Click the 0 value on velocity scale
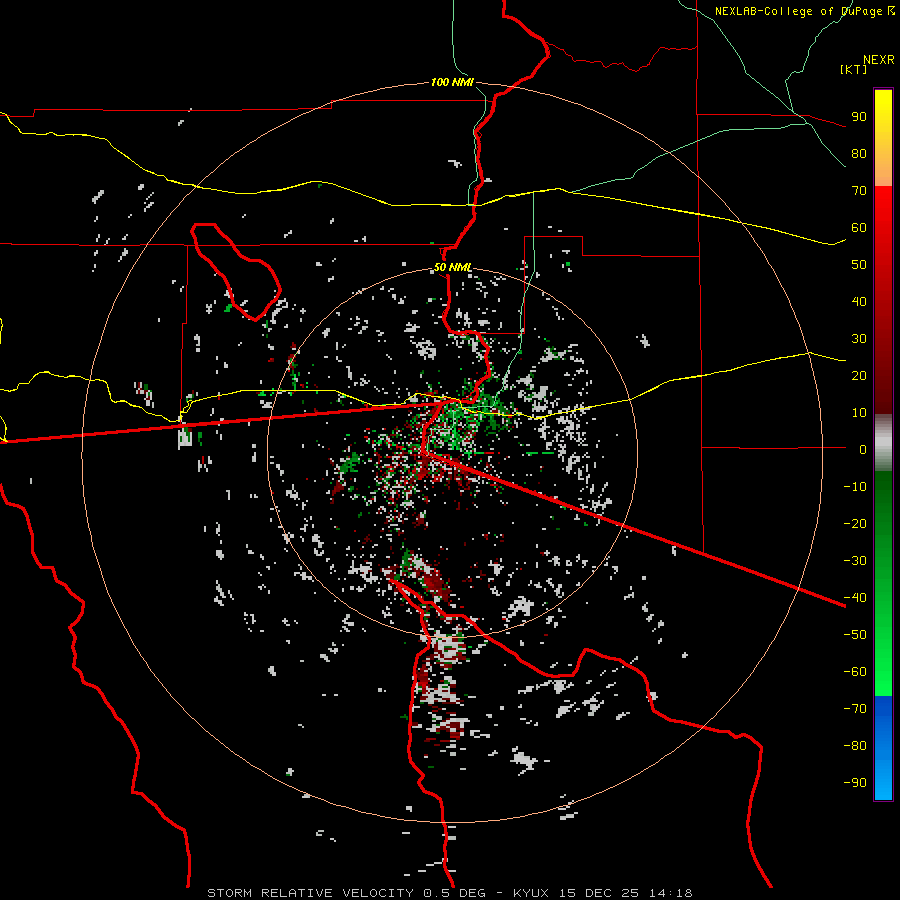Image resolution: width=900 pixels, height=900 pixels. 863,449
